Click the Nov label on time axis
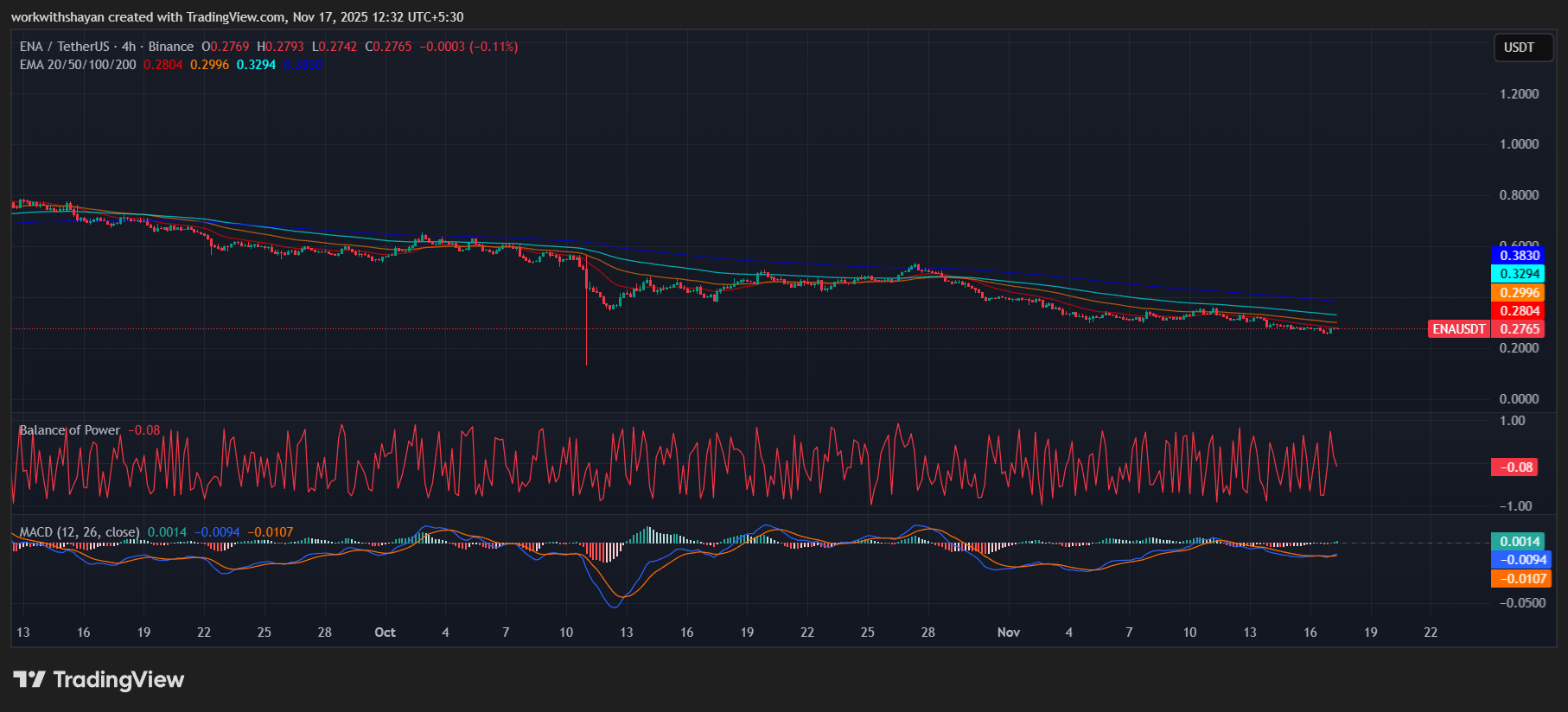This screenshot has height=712, width=1568. tap(1008, 633)
